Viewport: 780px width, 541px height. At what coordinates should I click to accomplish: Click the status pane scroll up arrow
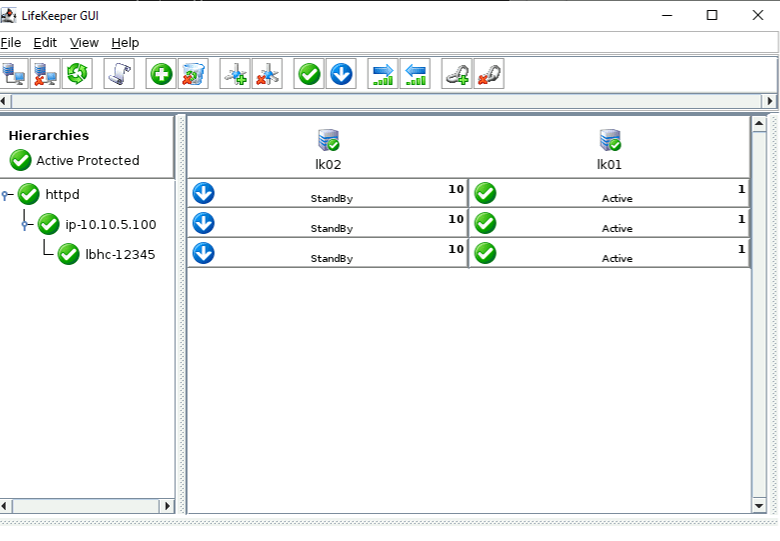759,123
